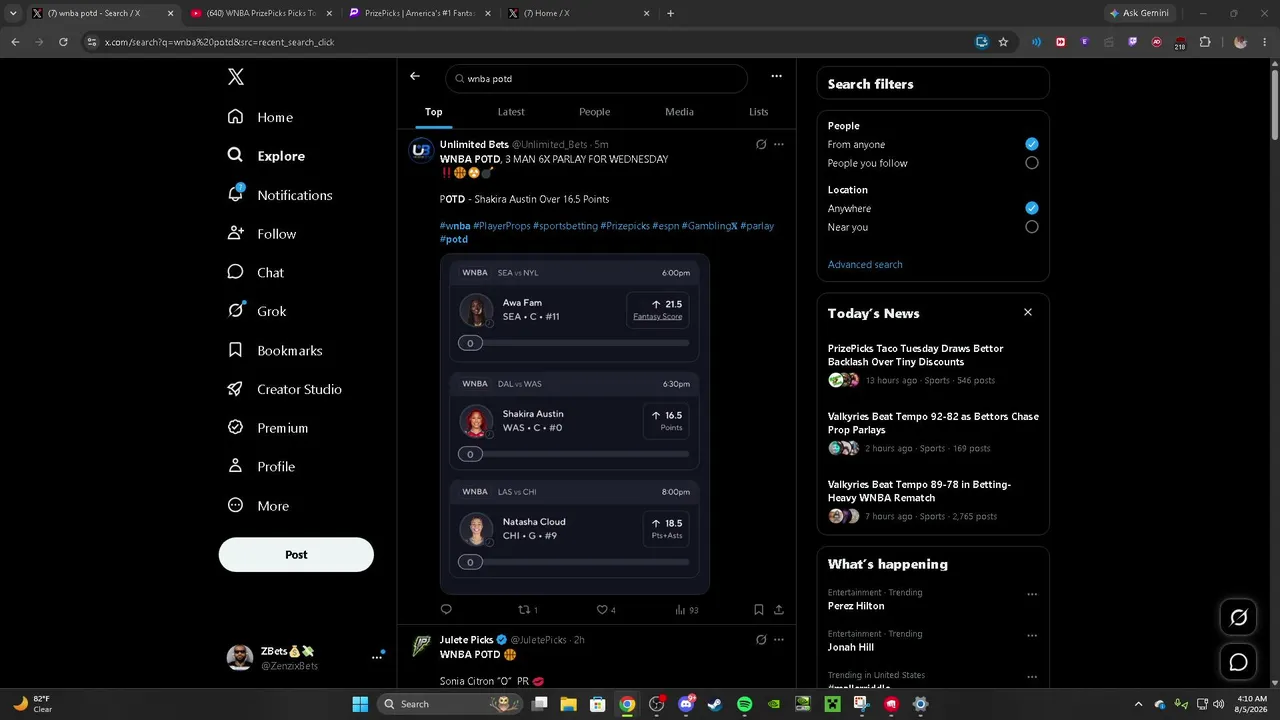Open Creator Studio from the sidebar
This screenshot has width=1280, height=720.
[x=285, y=389]
